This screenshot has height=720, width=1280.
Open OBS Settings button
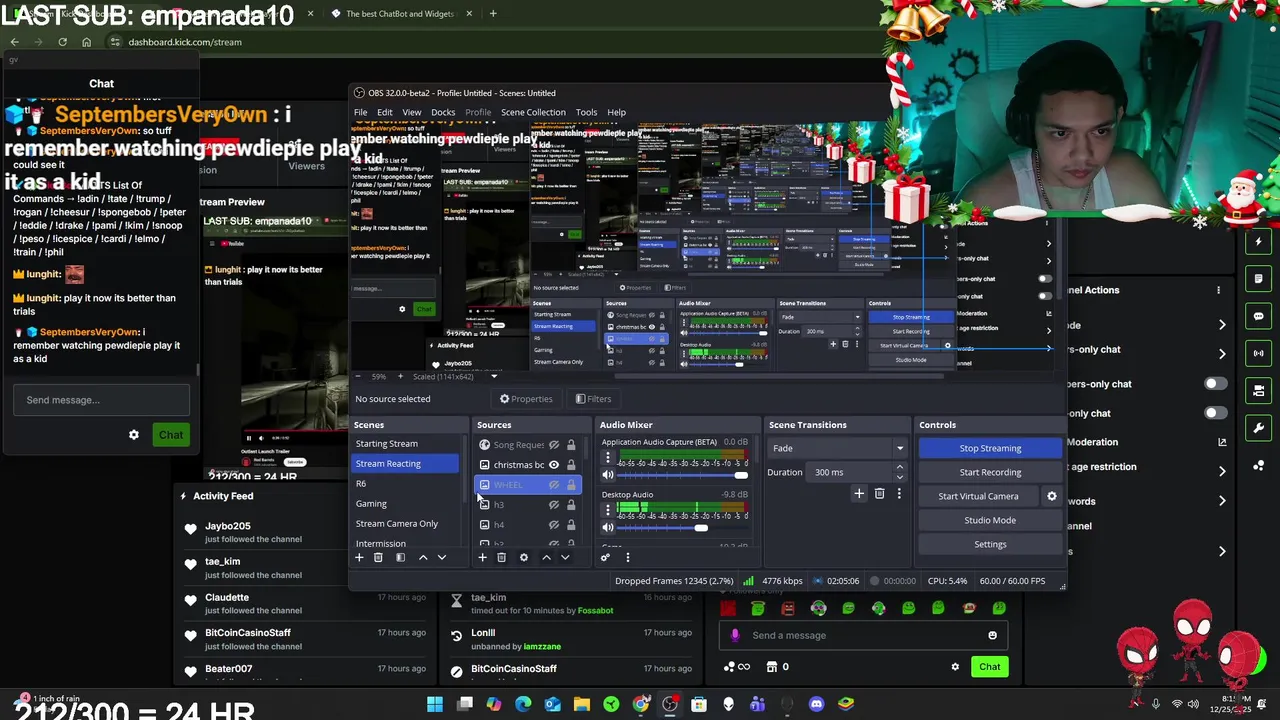tap(990, 544)
